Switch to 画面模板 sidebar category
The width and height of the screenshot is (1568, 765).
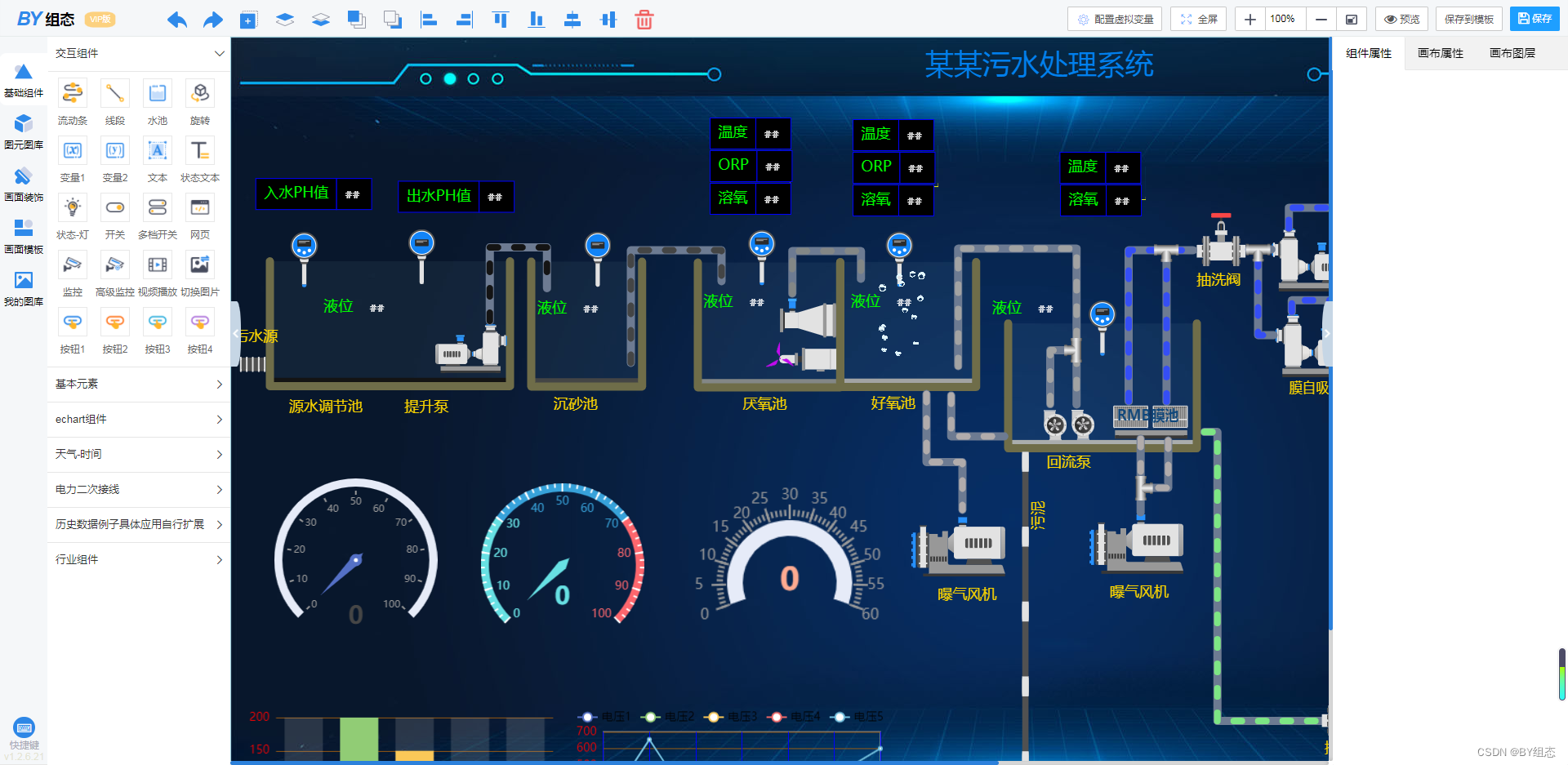(24, 237)
